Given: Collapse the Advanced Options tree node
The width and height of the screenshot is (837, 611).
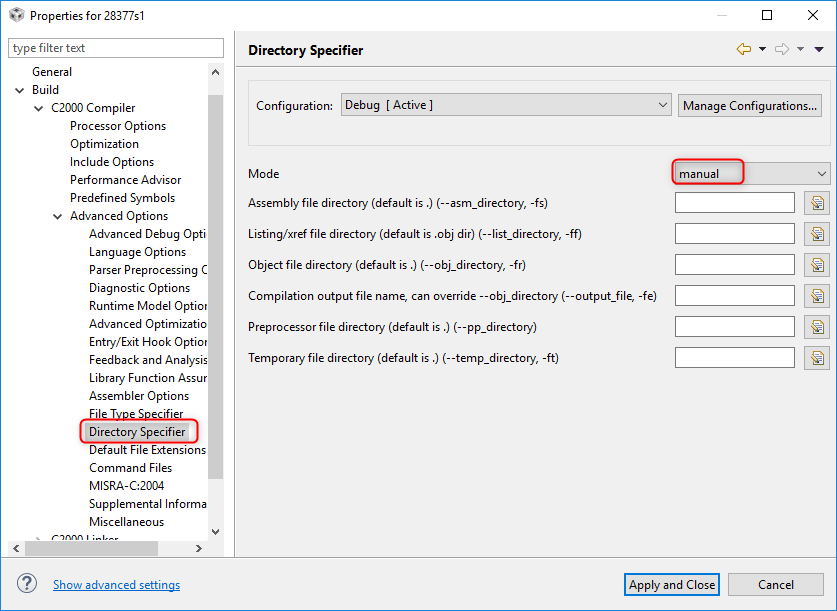Looking at the screenshot, I should click(58, 216).
